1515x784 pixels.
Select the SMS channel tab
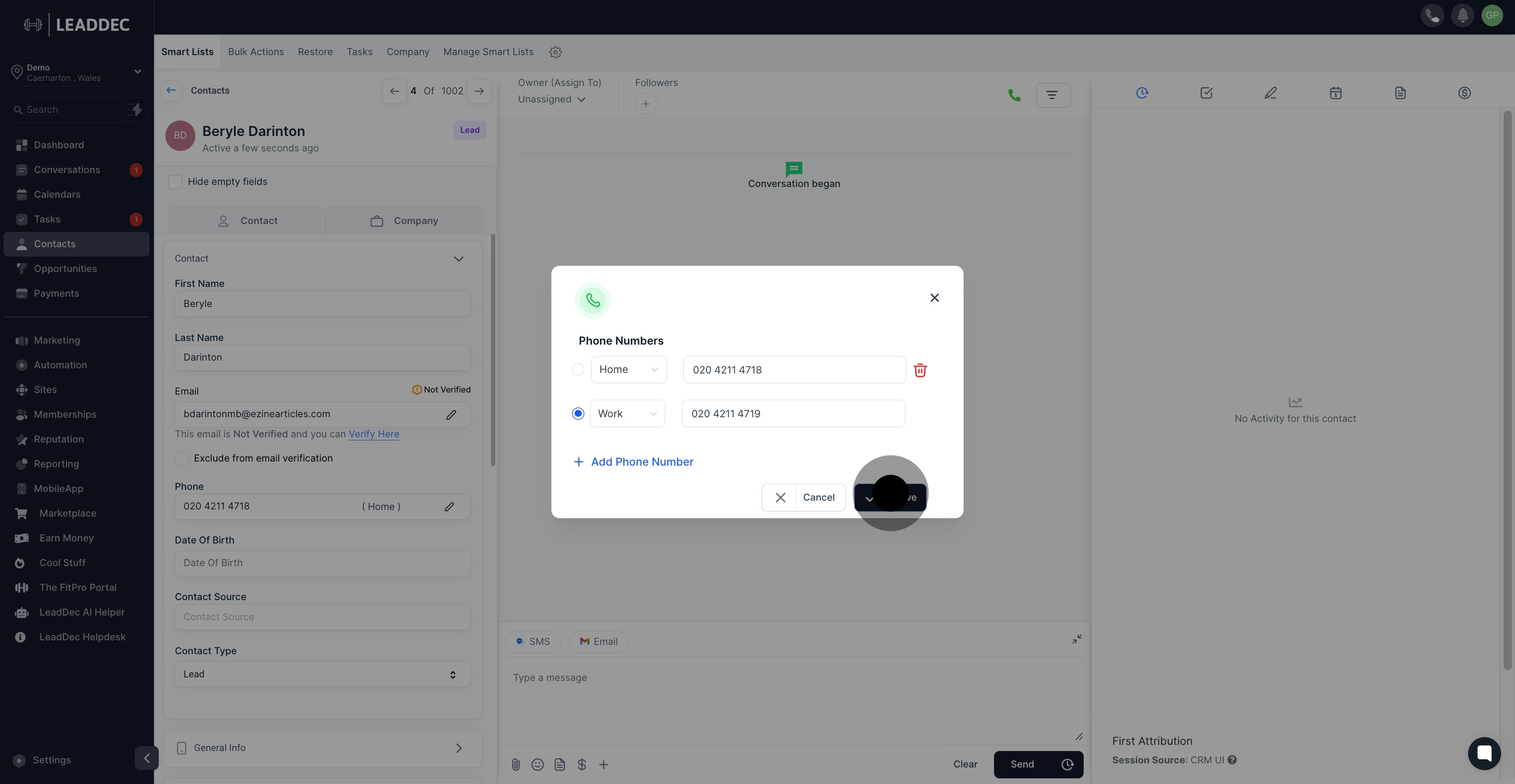(533, 642)
